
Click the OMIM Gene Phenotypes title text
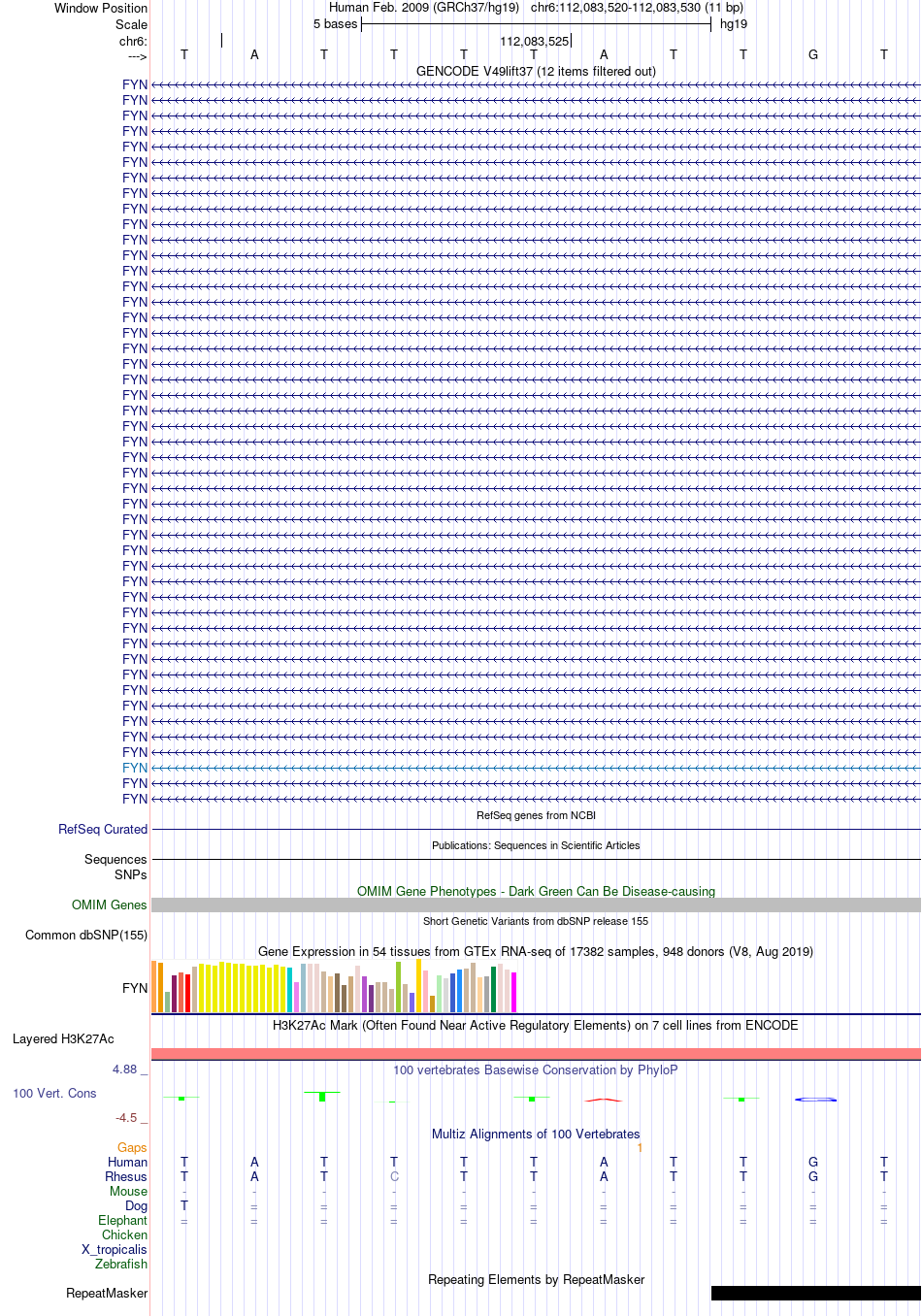tap(536, 891)
